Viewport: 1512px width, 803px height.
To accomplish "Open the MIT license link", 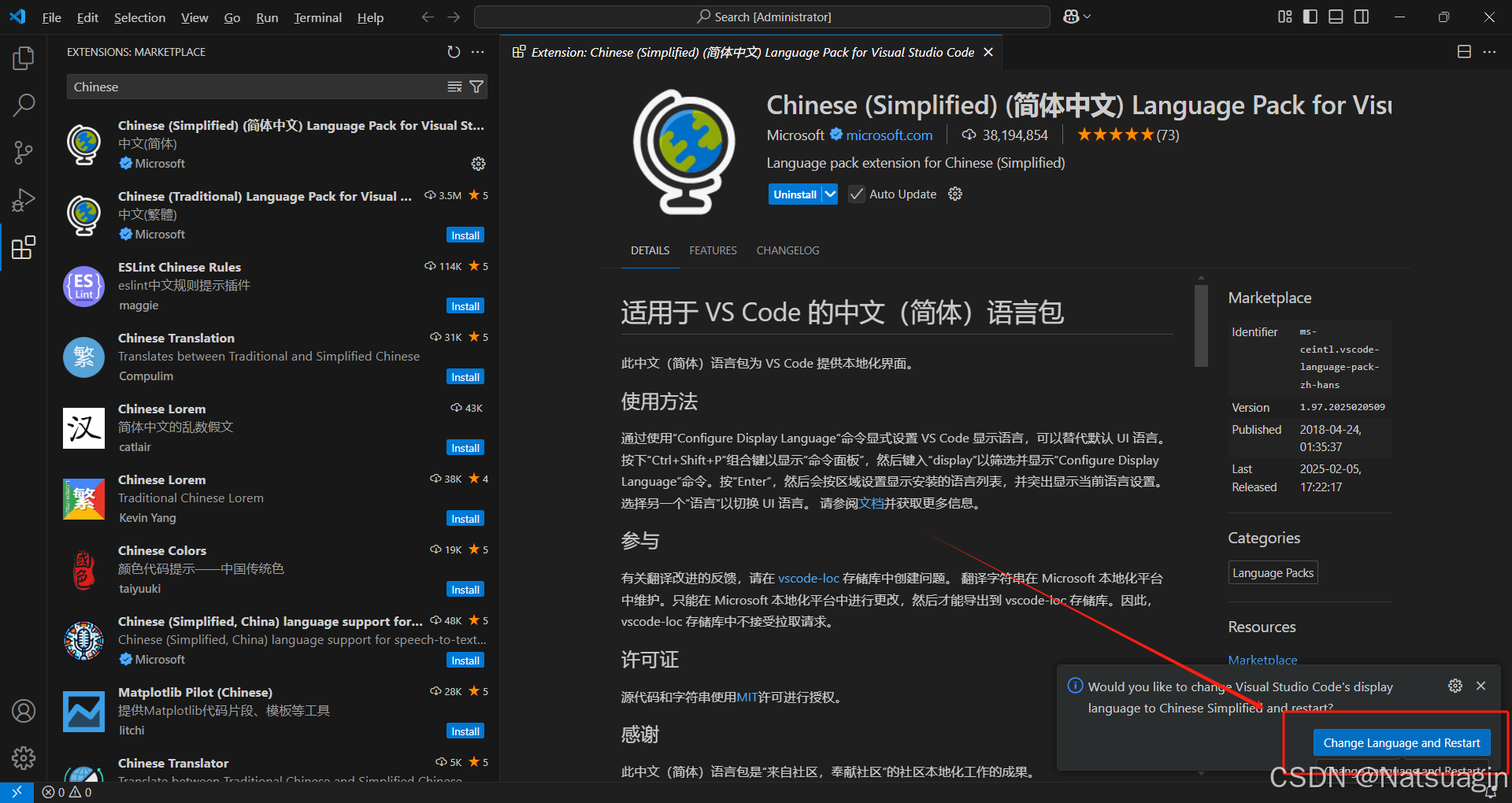I will pos(747,697).
